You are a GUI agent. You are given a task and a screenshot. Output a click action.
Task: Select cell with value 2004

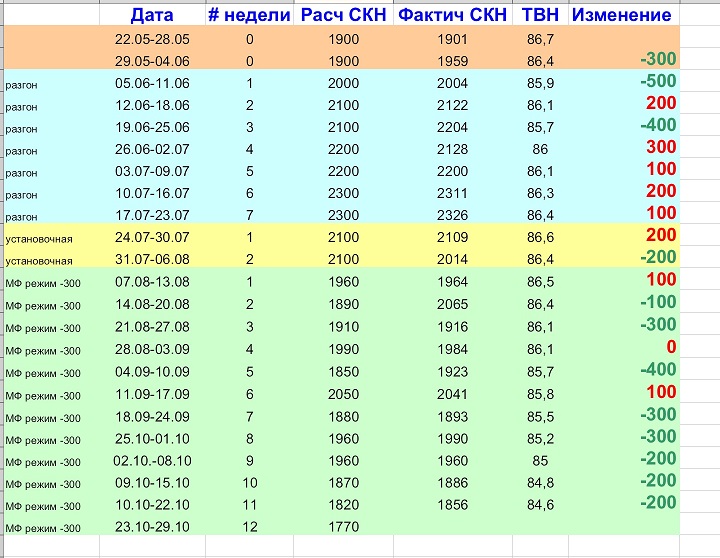(x=453, y=83)
